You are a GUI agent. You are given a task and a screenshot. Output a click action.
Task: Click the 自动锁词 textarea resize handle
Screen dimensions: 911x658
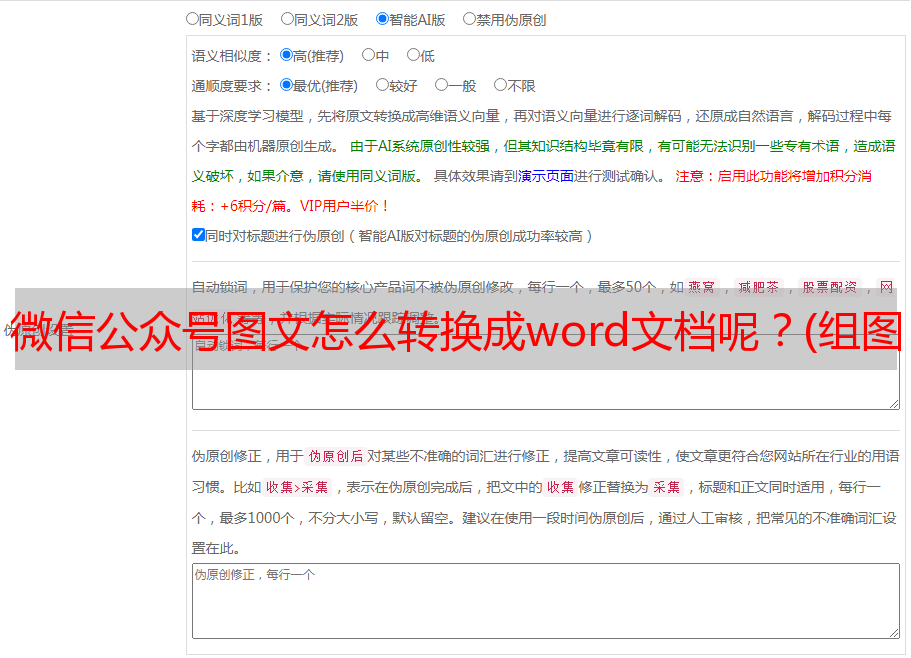893,402
